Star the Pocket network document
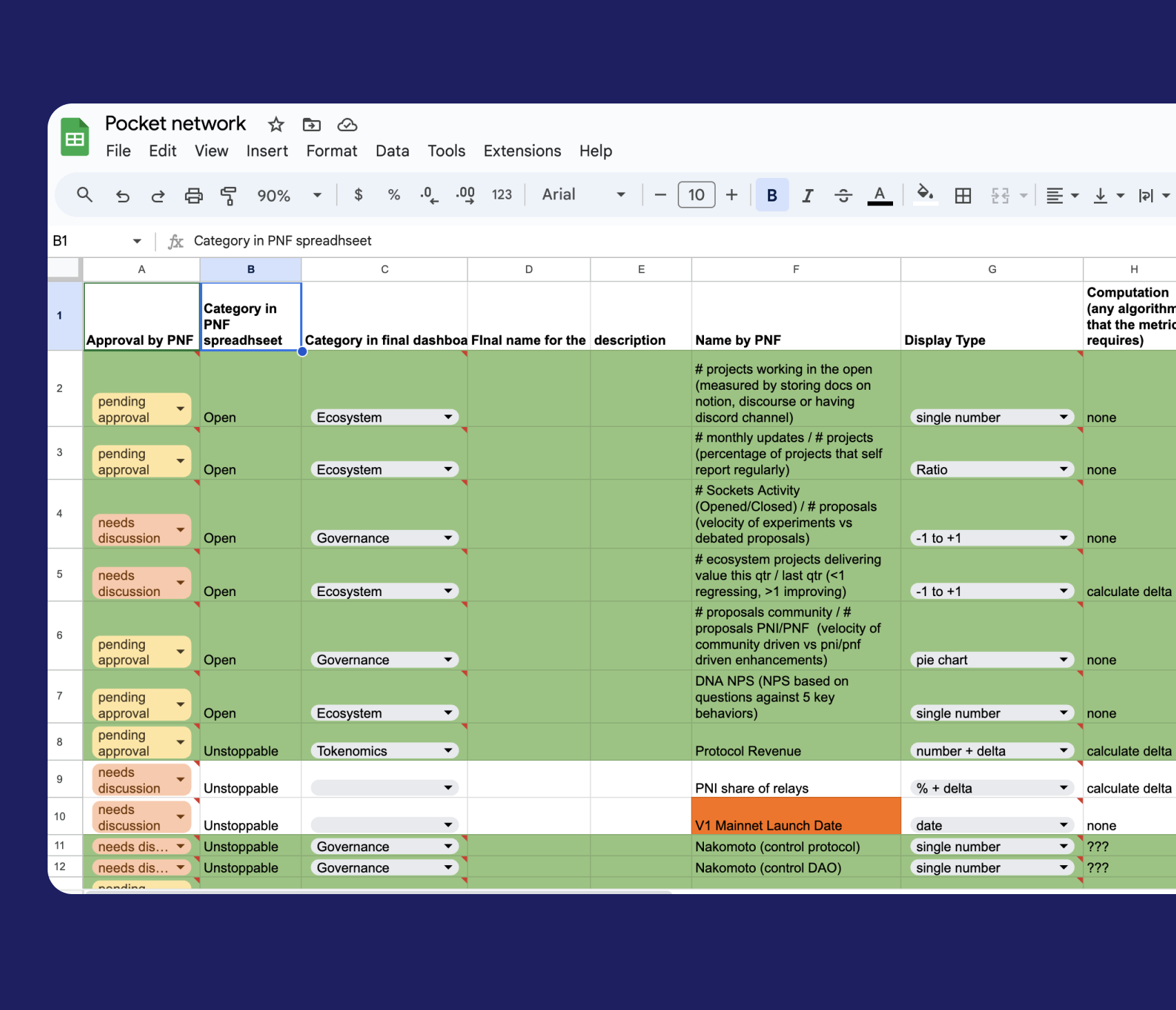 point(276,125)
